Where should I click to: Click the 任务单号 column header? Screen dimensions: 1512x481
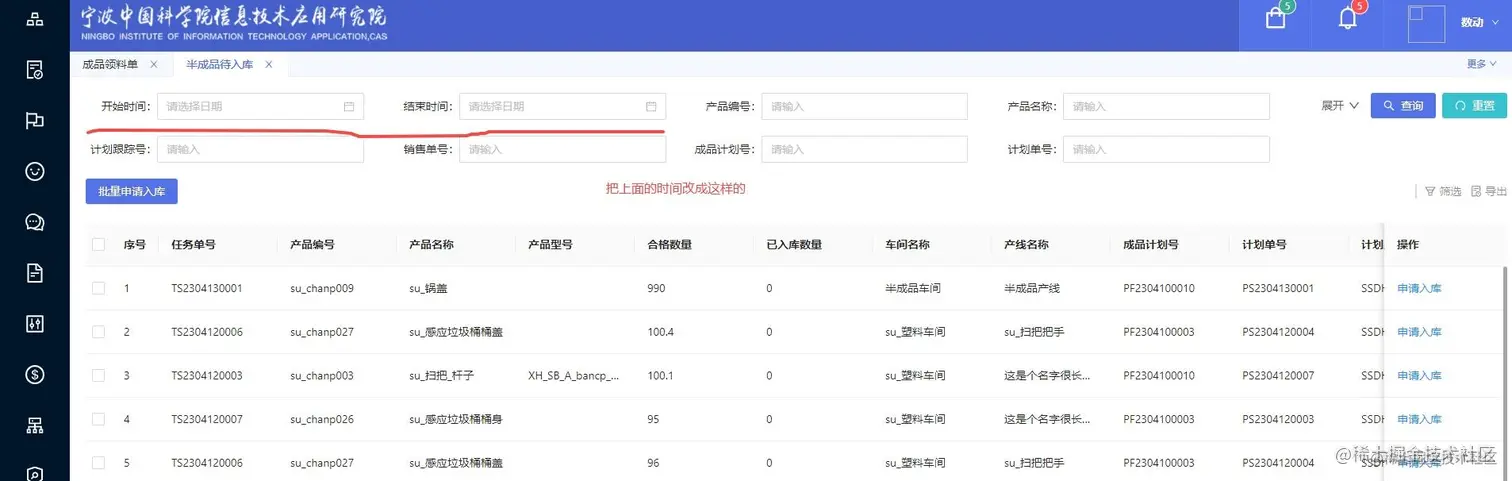[193, 244]
